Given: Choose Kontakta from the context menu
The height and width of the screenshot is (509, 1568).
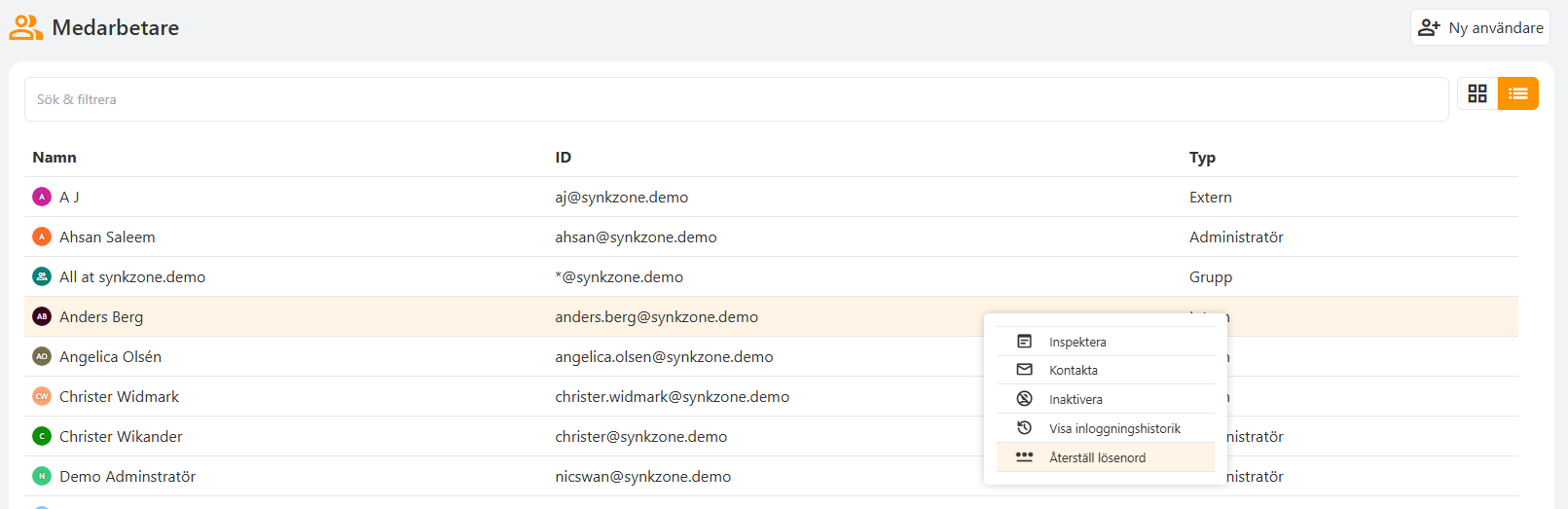Looking at the screenshot, I should coord(1106,370).
